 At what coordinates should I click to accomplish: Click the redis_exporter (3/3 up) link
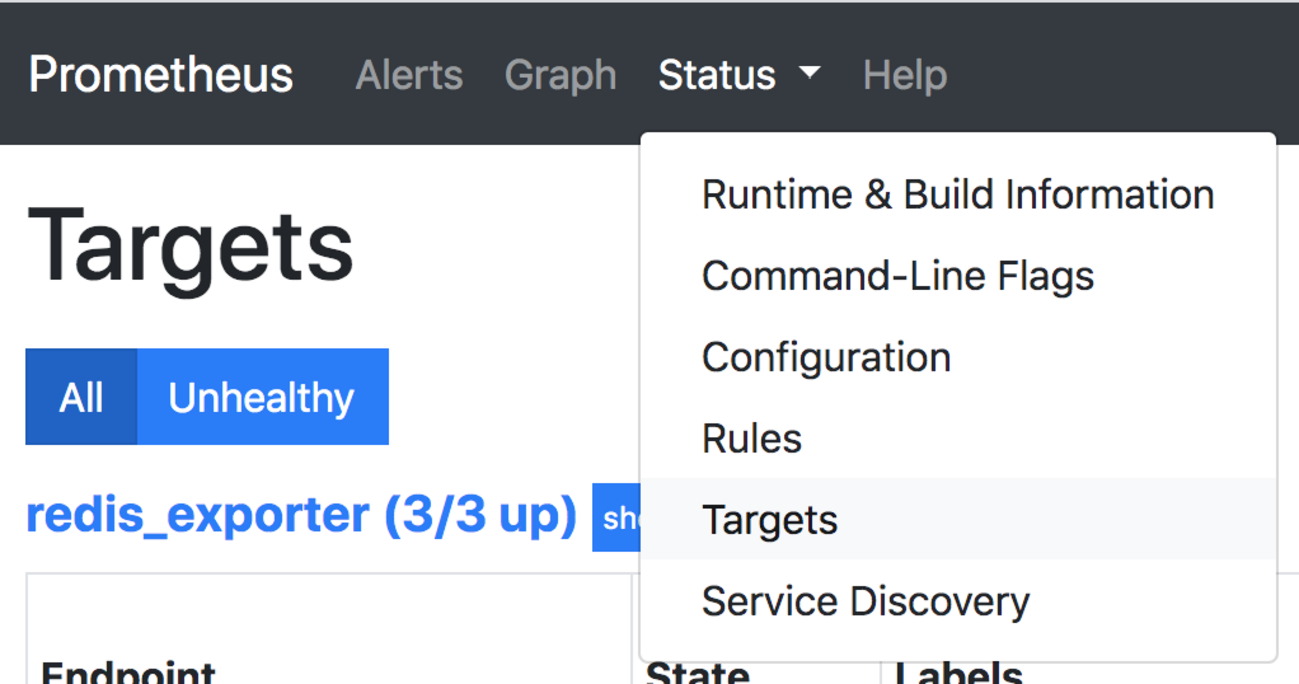301,515
